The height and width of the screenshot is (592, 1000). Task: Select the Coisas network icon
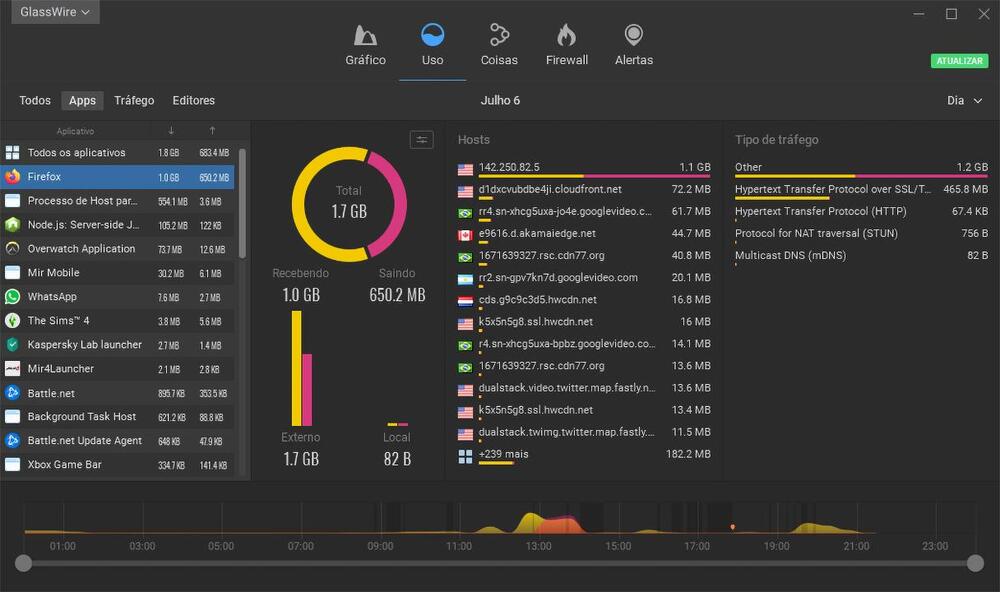pos(499,36)
